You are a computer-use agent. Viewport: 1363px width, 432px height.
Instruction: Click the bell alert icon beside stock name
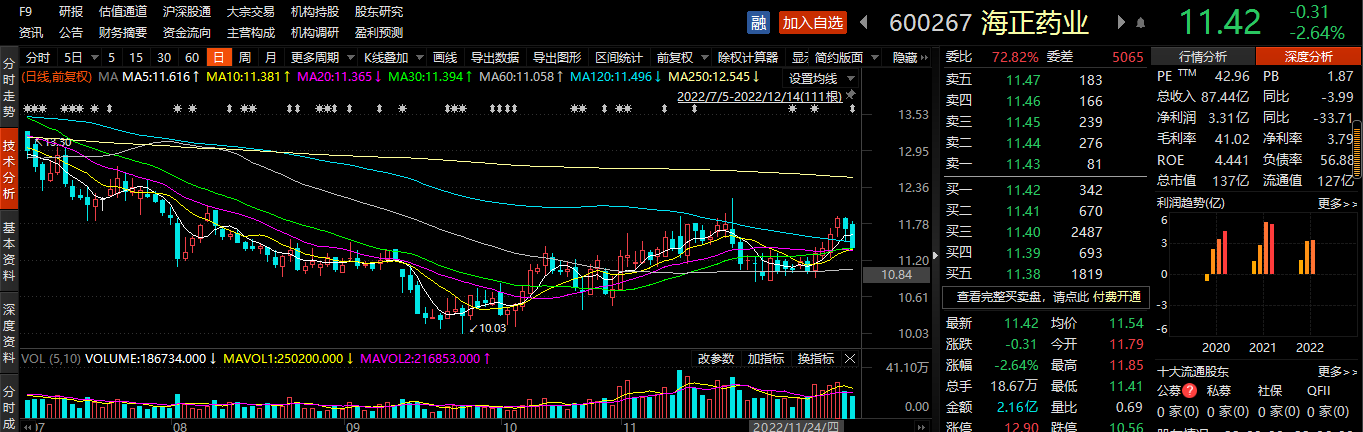pos(1139,22)
